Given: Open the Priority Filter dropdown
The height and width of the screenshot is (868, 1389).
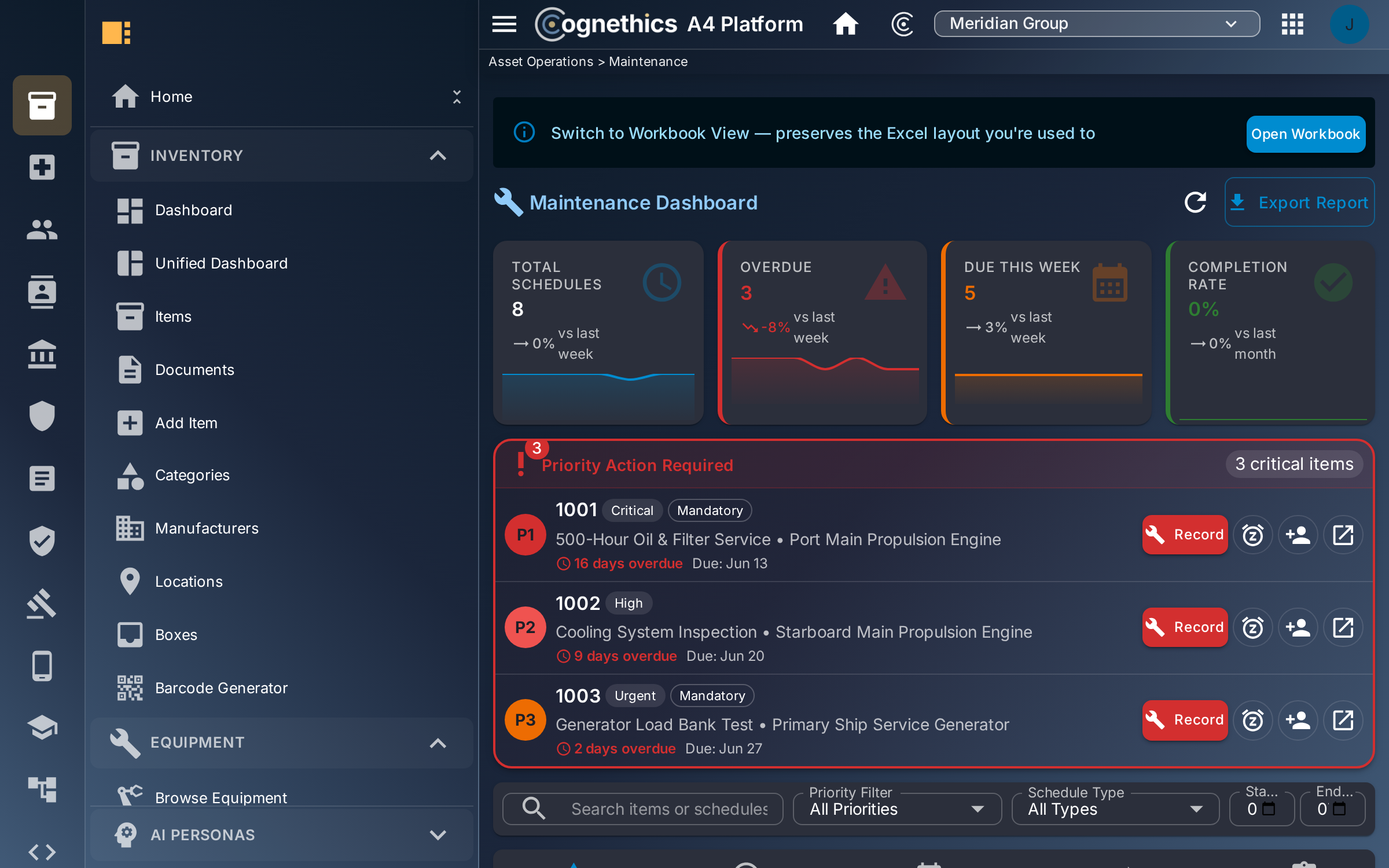Looking at the screenshot, I should pos(897,808).
